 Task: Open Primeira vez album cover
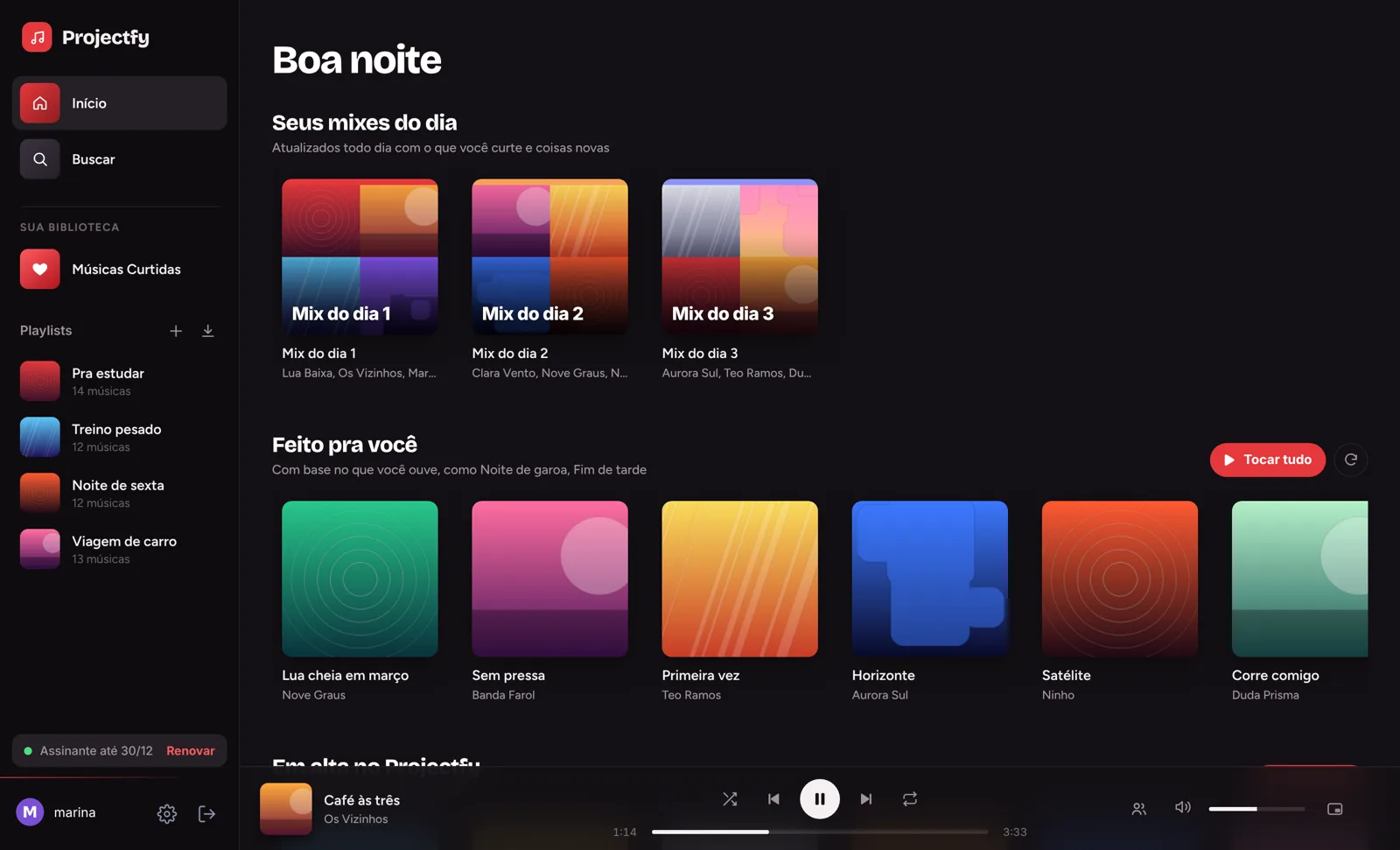point(739,579)
